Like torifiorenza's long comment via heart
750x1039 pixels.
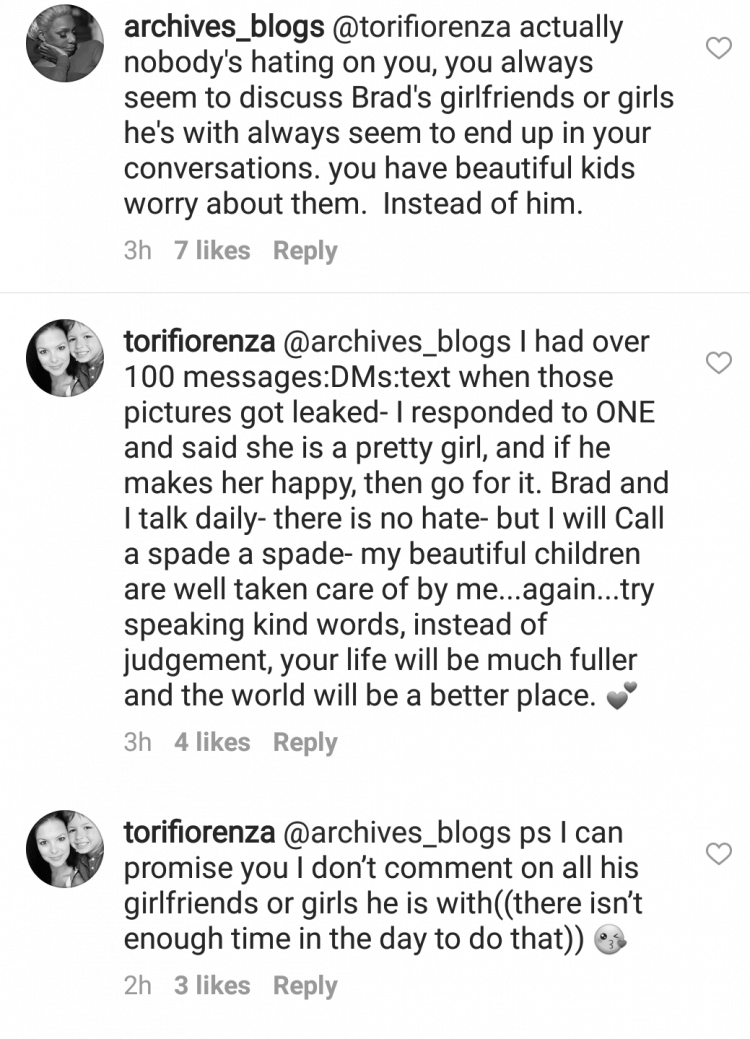coord(720,363)
